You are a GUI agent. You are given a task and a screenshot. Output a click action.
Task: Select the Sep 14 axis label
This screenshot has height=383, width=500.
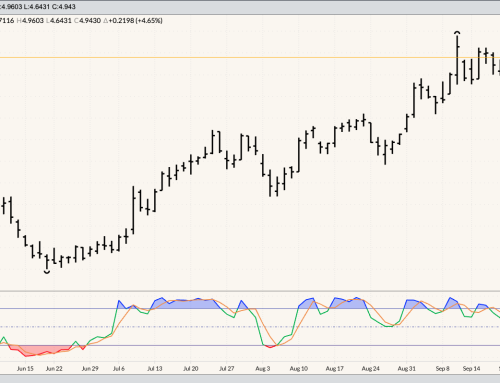[x=471, y=368]
